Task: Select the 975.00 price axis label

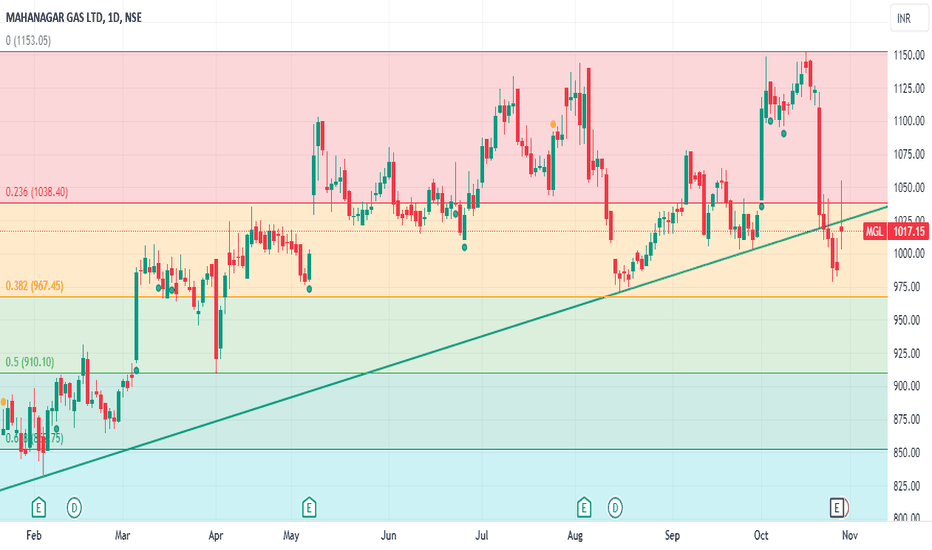Action: tap(909, 287)
